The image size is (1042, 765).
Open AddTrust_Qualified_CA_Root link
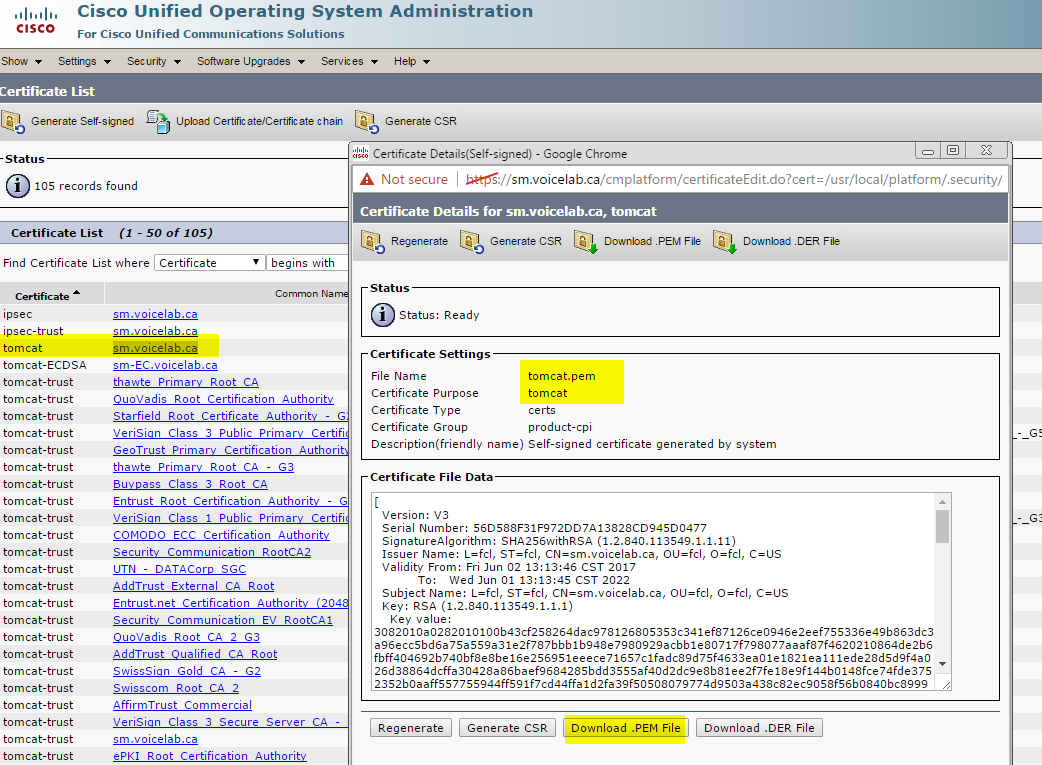(195, 654)
